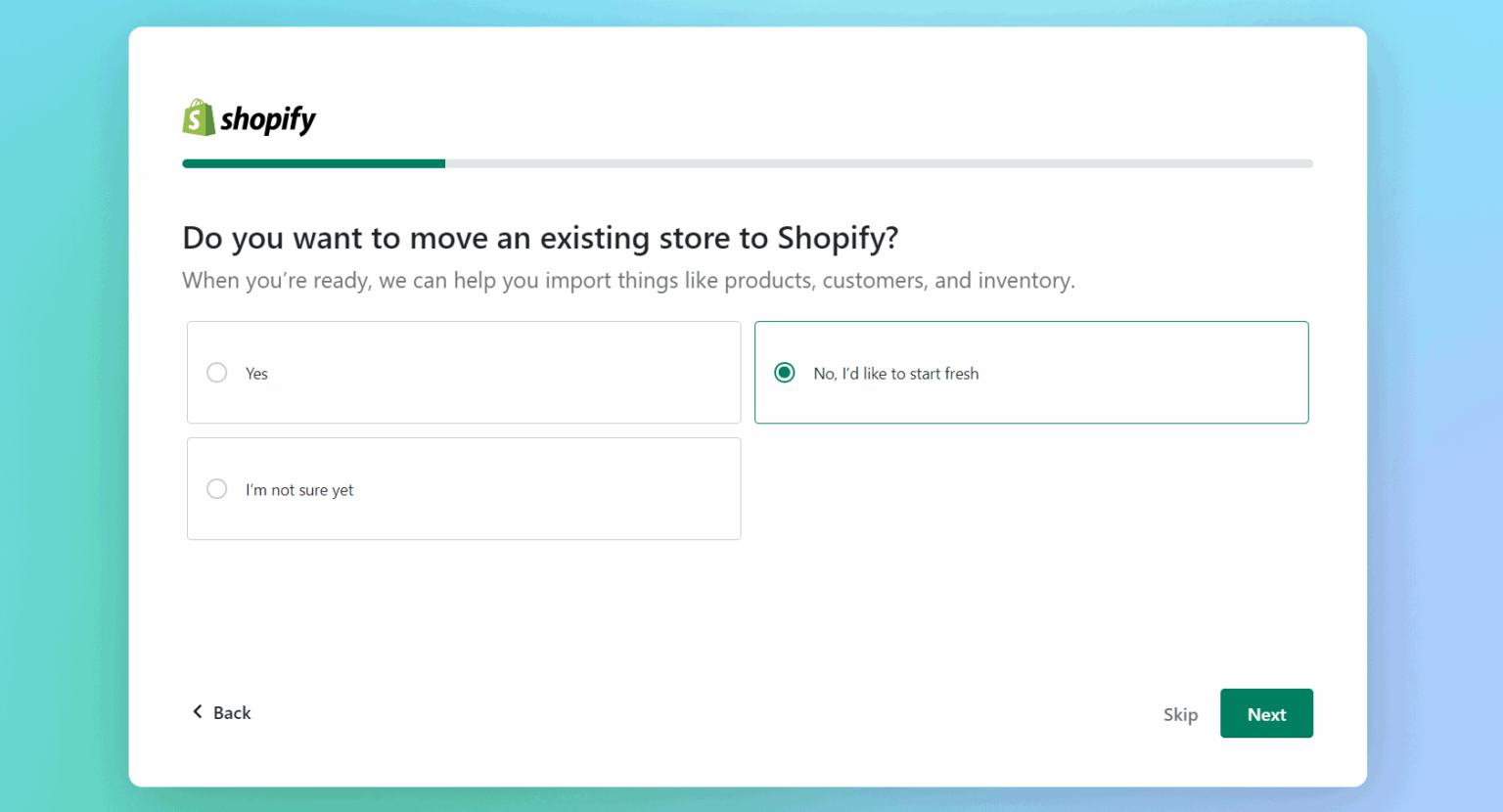Image resolution: width=1503 pixels, height=812 pixels.
Task: Click the Skip link
Action: click(x=1180, y=713)
